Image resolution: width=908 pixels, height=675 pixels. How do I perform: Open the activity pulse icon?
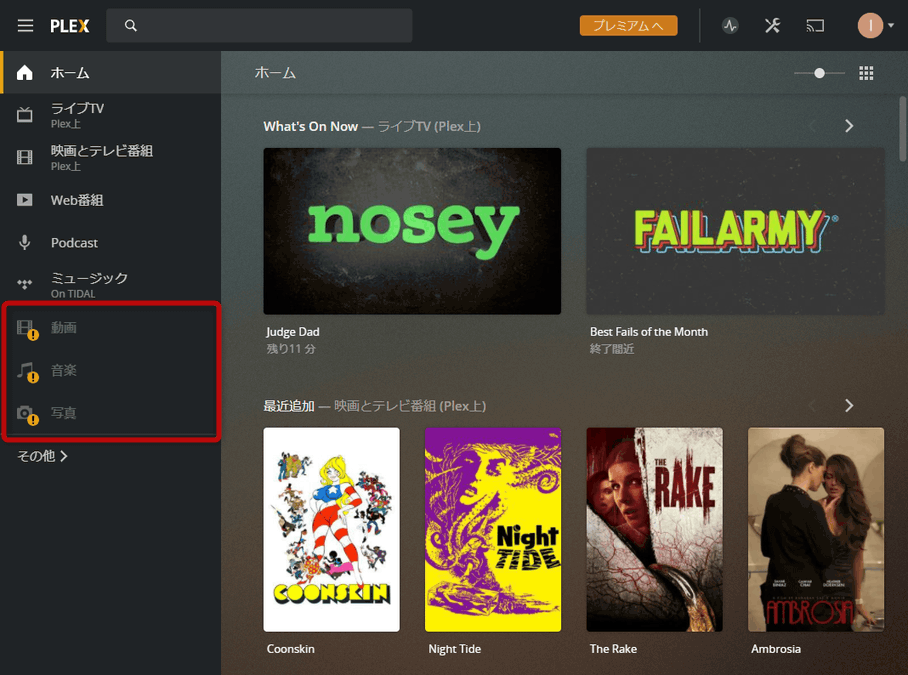pyautogui.click(x=730, y=25)
